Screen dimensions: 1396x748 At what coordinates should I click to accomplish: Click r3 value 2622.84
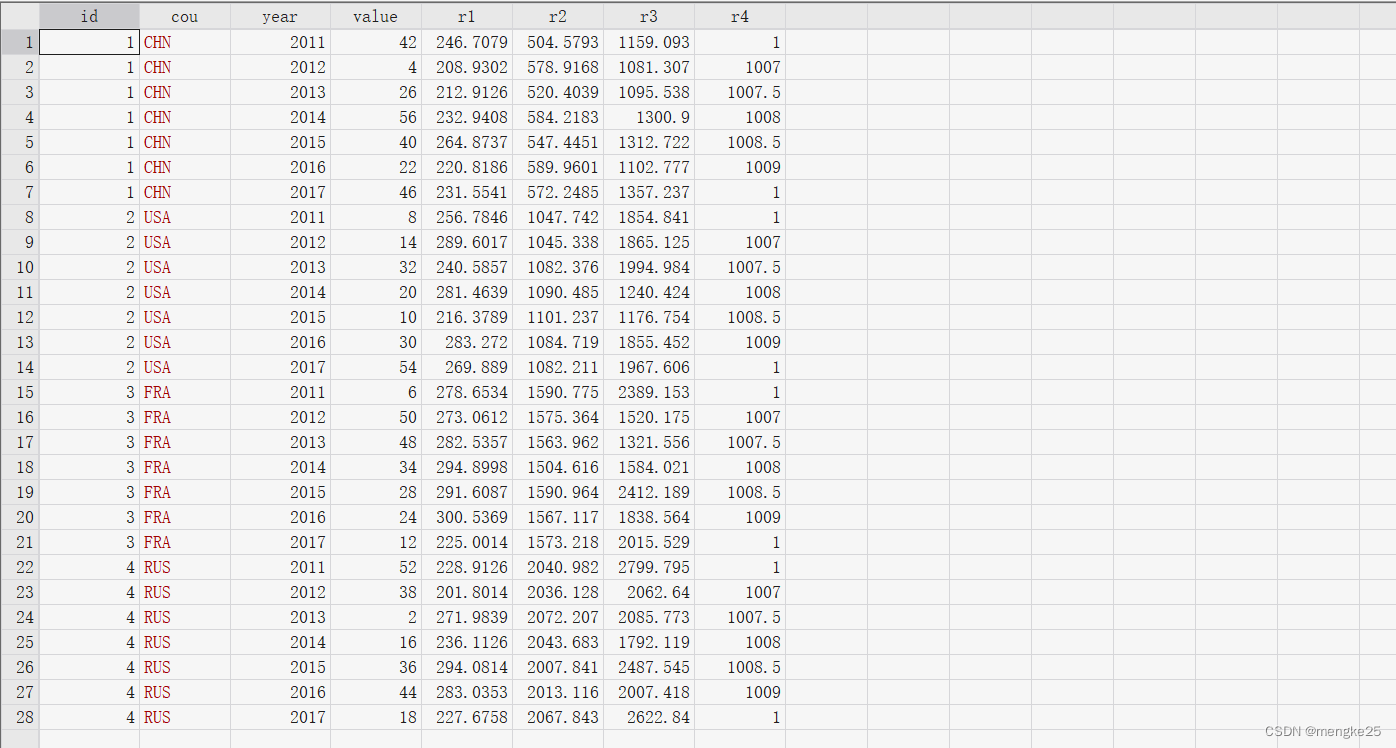(x=649, y=717)
